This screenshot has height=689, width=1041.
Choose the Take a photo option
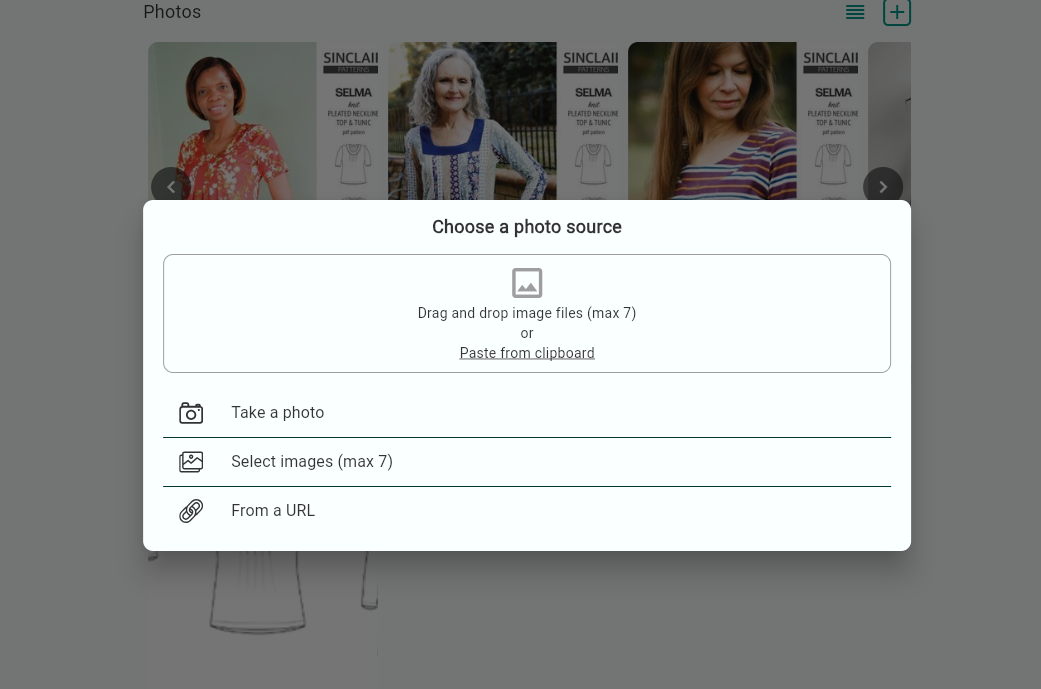(278, 413)
